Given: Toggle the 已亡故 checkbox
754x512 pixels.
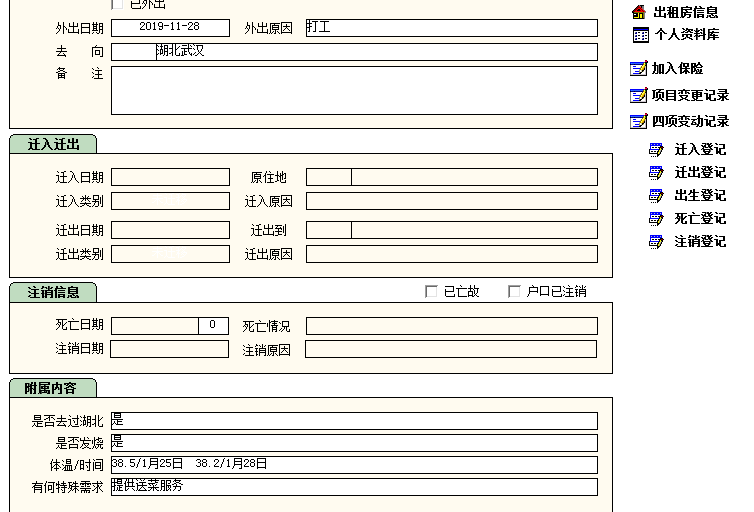Looking at the screenshot, I should [x=432, y=292].
